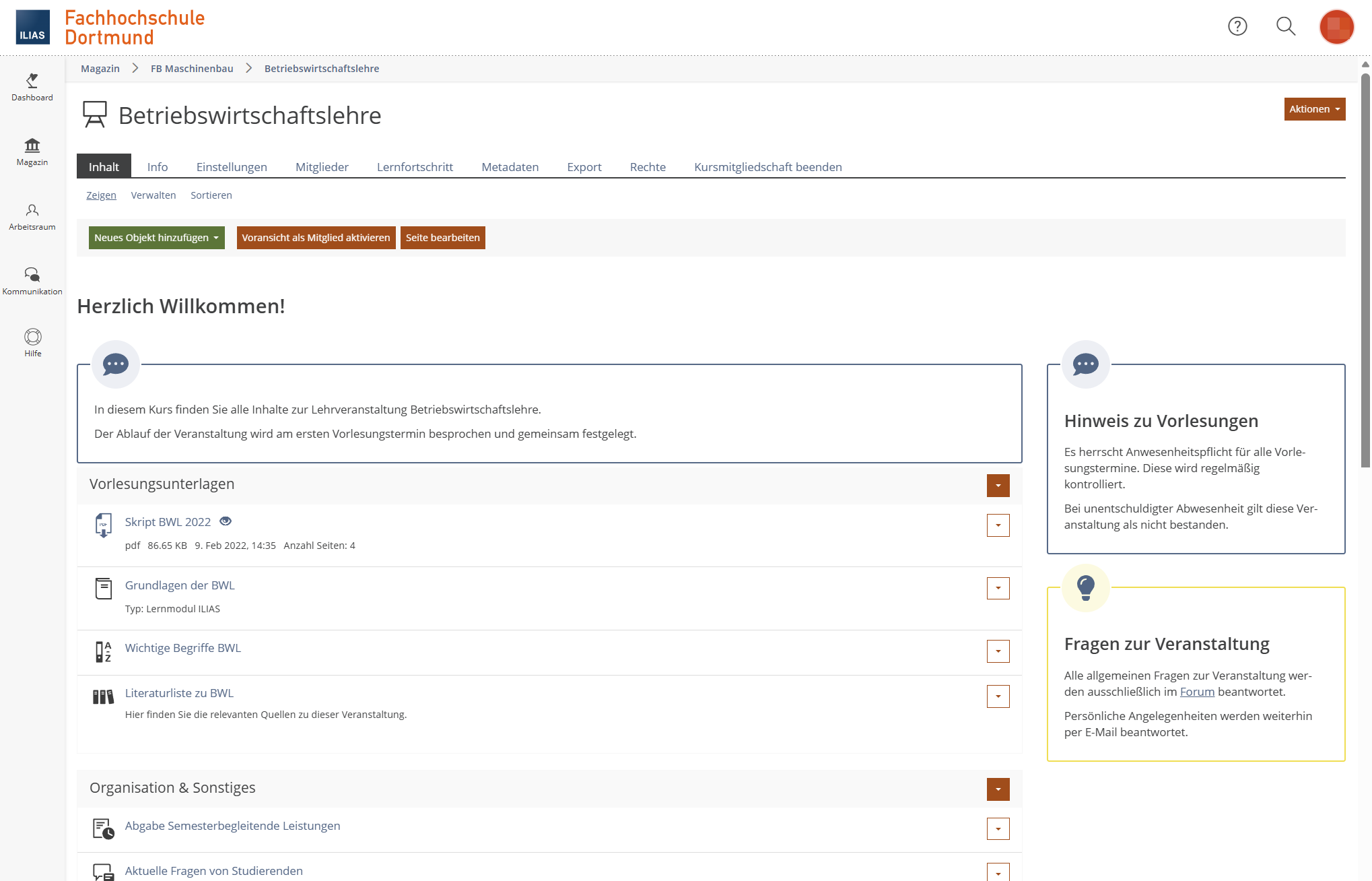Viewport: 1372px width, 881px height.
Task: Follow the Forum link
Action: tap(1197, 692)
